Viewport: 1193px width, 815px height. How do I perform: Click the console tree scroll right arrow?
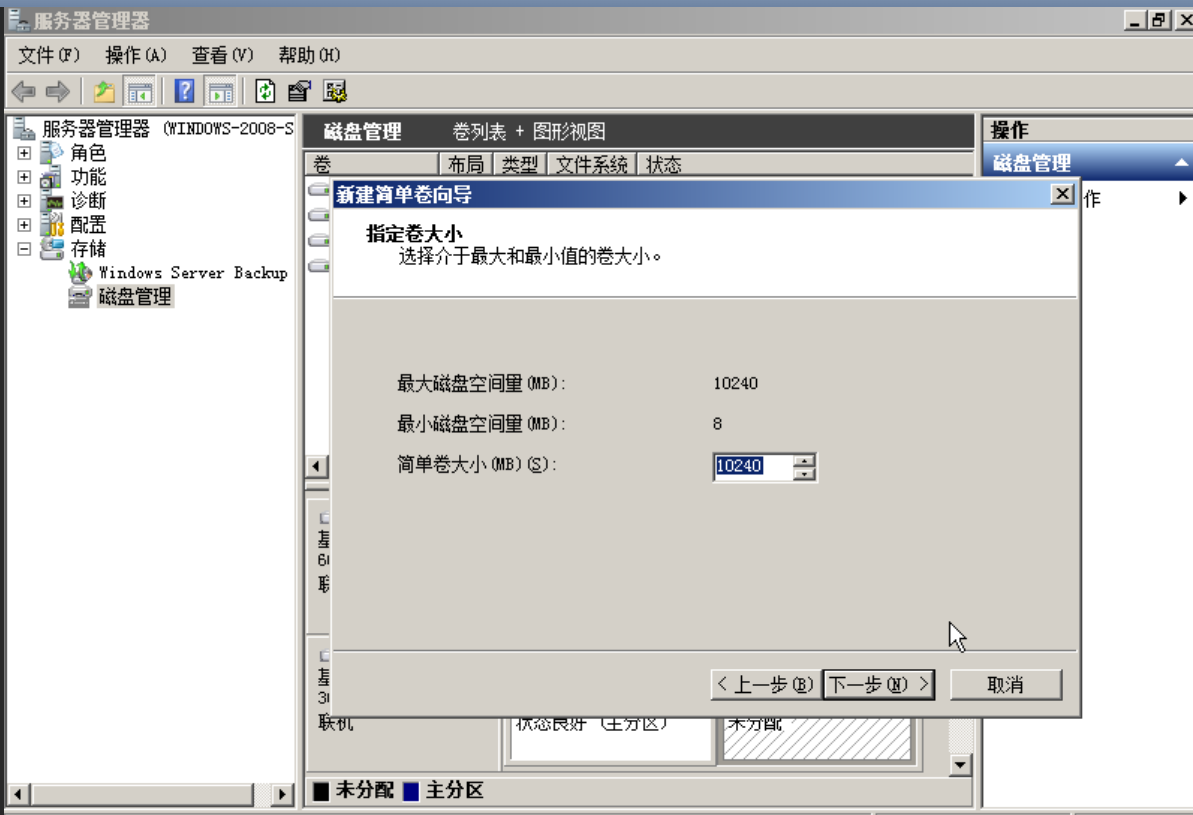click(x=282, y=794)
